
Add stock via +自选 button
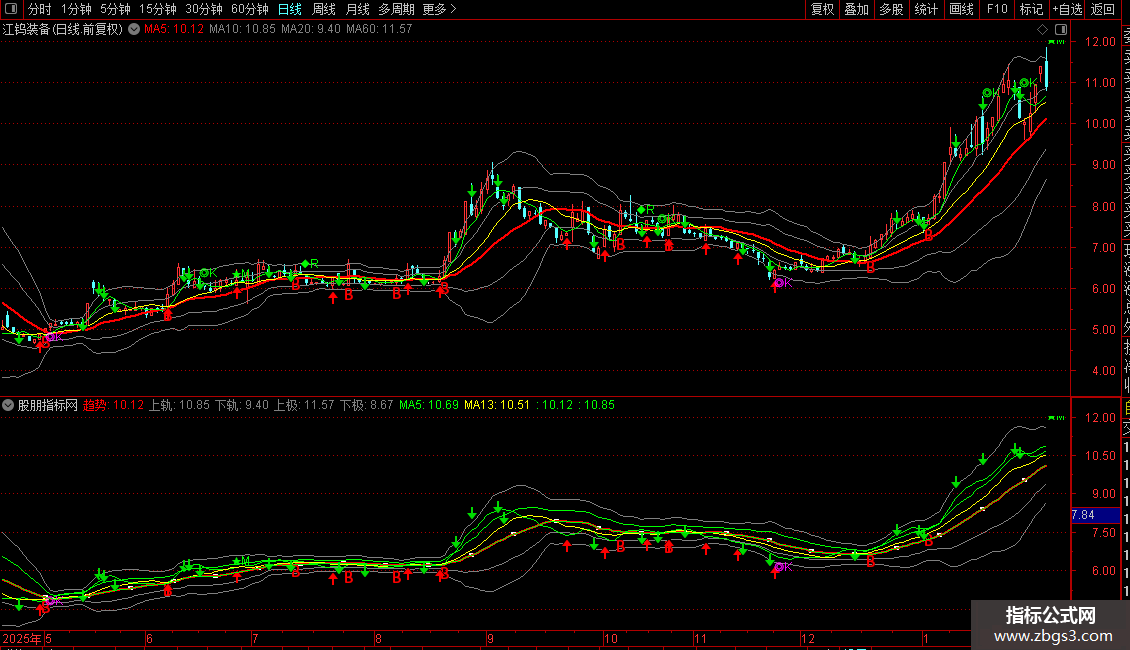pos(1067,9)
